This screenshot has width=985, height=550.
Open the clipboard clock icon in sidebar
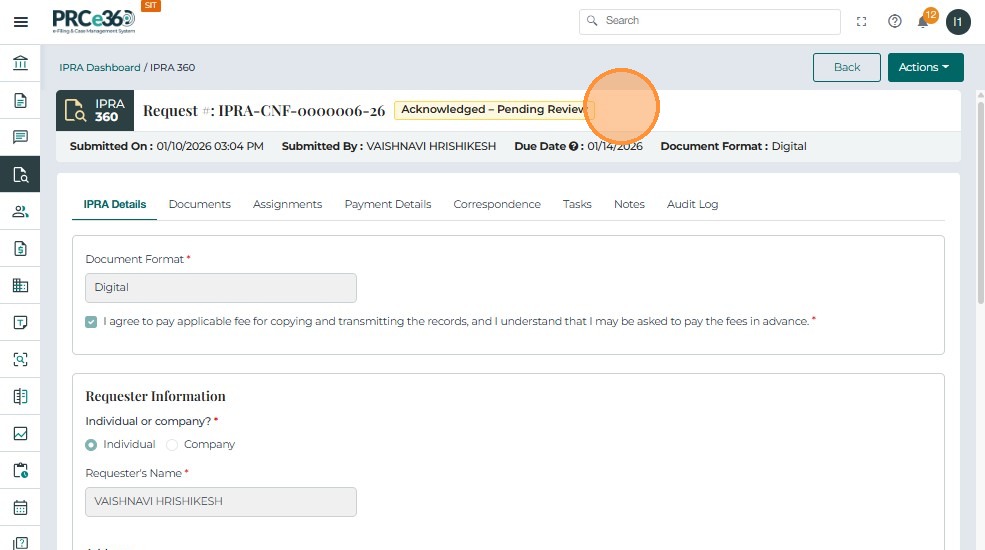[20, 470]
